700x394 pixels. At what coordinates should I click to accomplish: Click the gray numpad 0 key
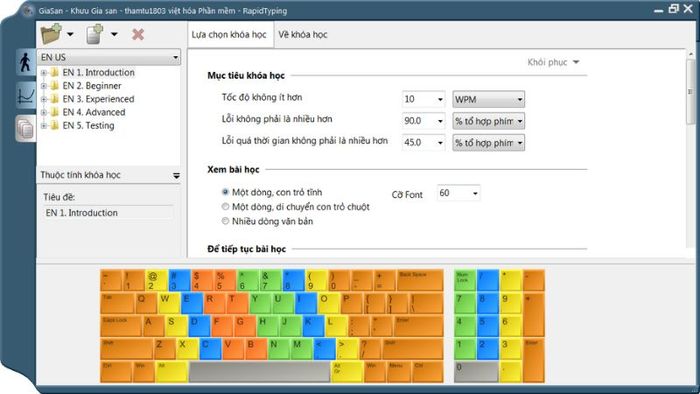click(x=476, y=371)
